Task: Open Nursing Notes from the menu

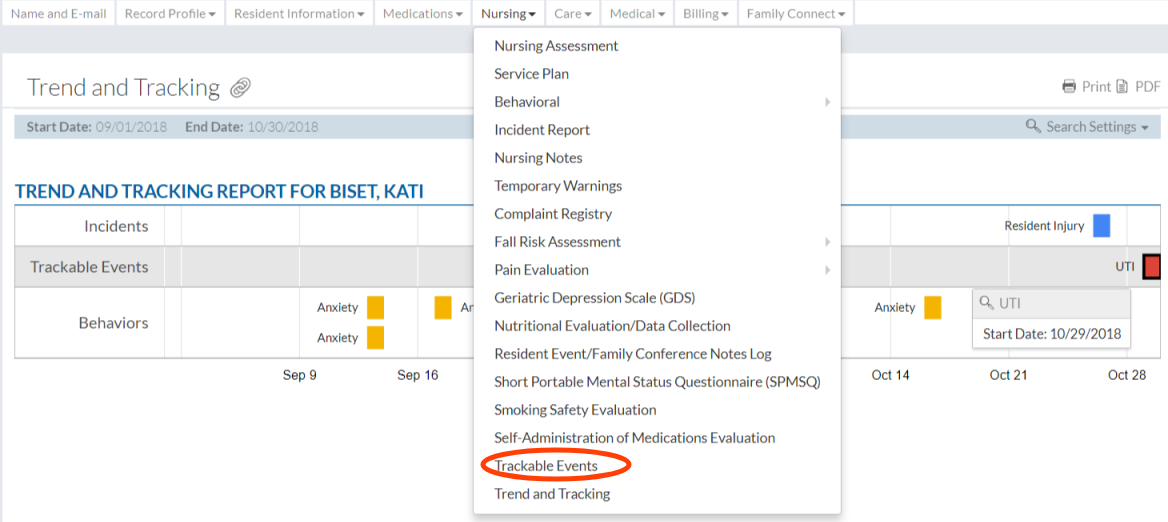Action: (538, 158)
